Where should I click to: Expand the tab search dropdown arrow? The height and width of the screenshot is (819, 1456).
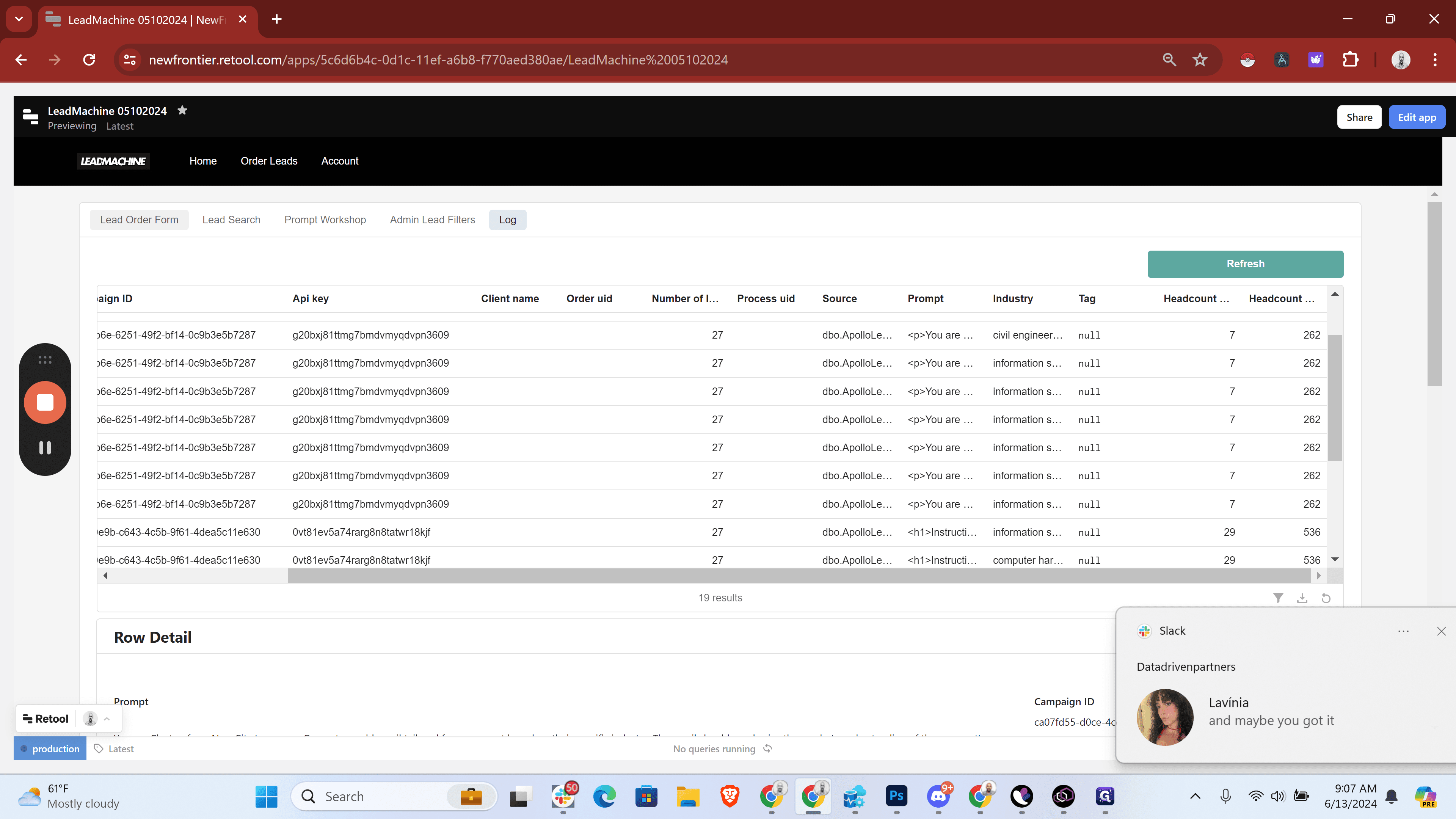click(x=19, y=19)
